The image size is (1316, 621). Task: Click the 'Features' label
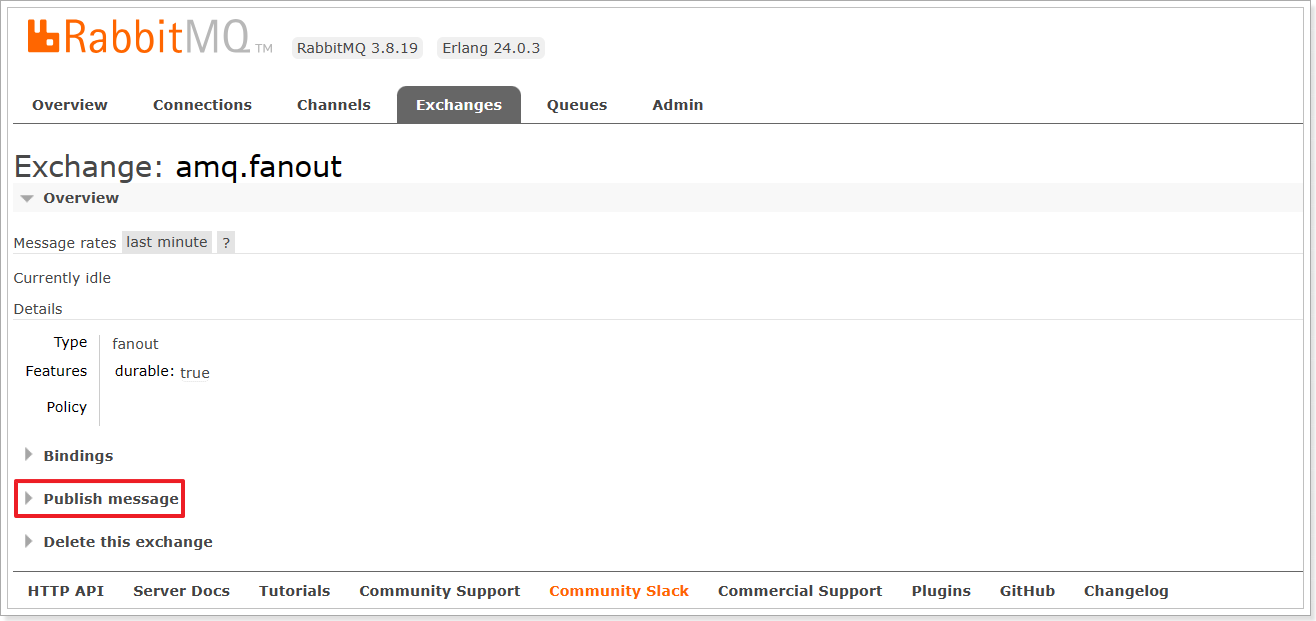click(57, 371)
